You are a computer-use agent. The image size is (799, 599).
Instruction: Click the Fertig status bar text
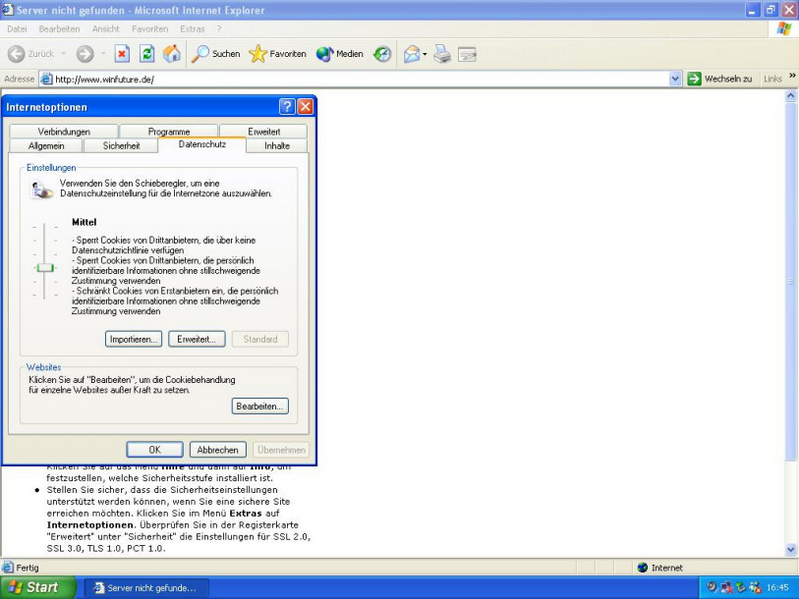tap(27, 567)
